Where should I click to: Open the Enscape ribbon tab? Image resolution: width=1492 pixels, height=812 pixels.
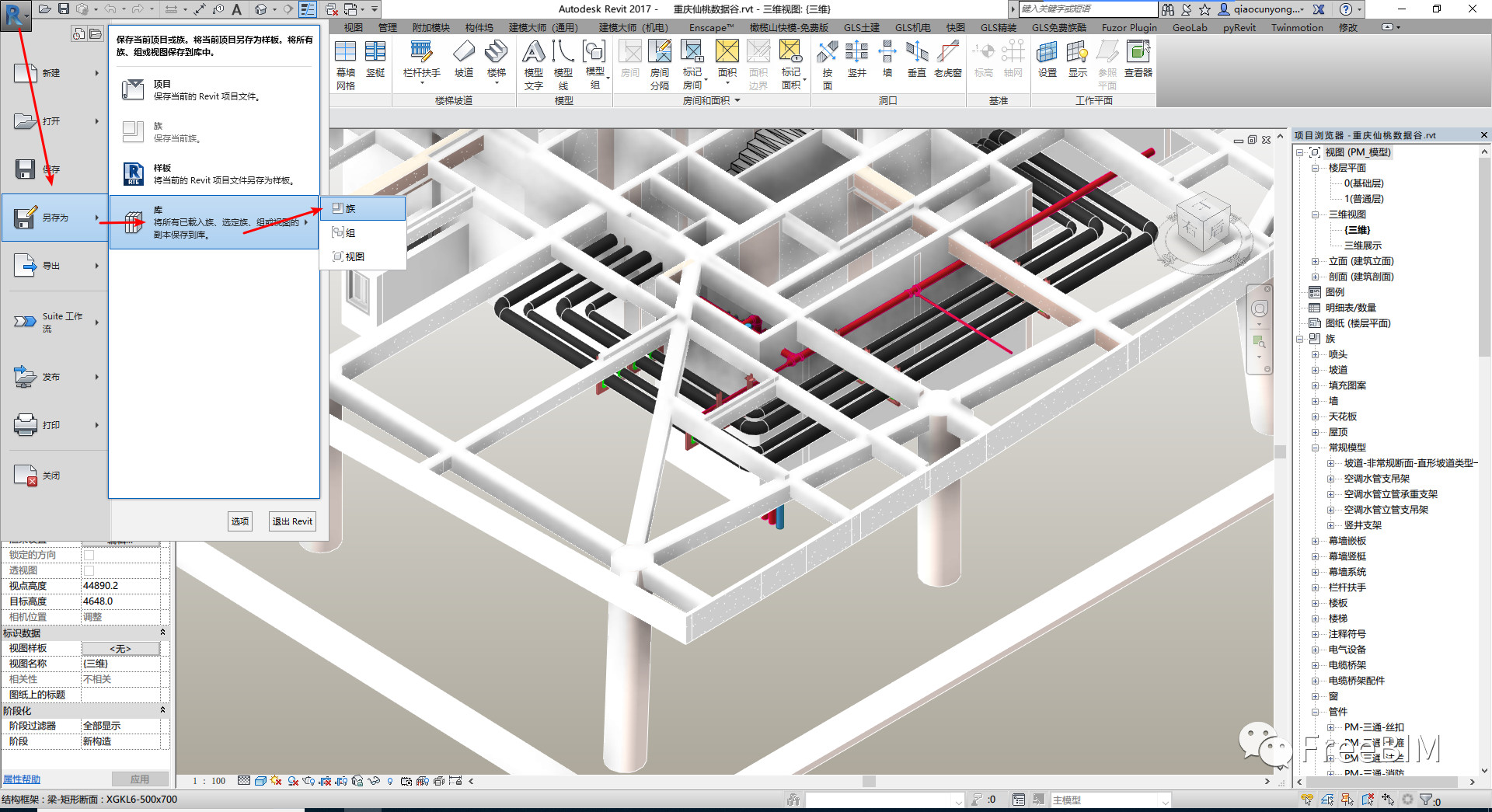tap(710, 27)
